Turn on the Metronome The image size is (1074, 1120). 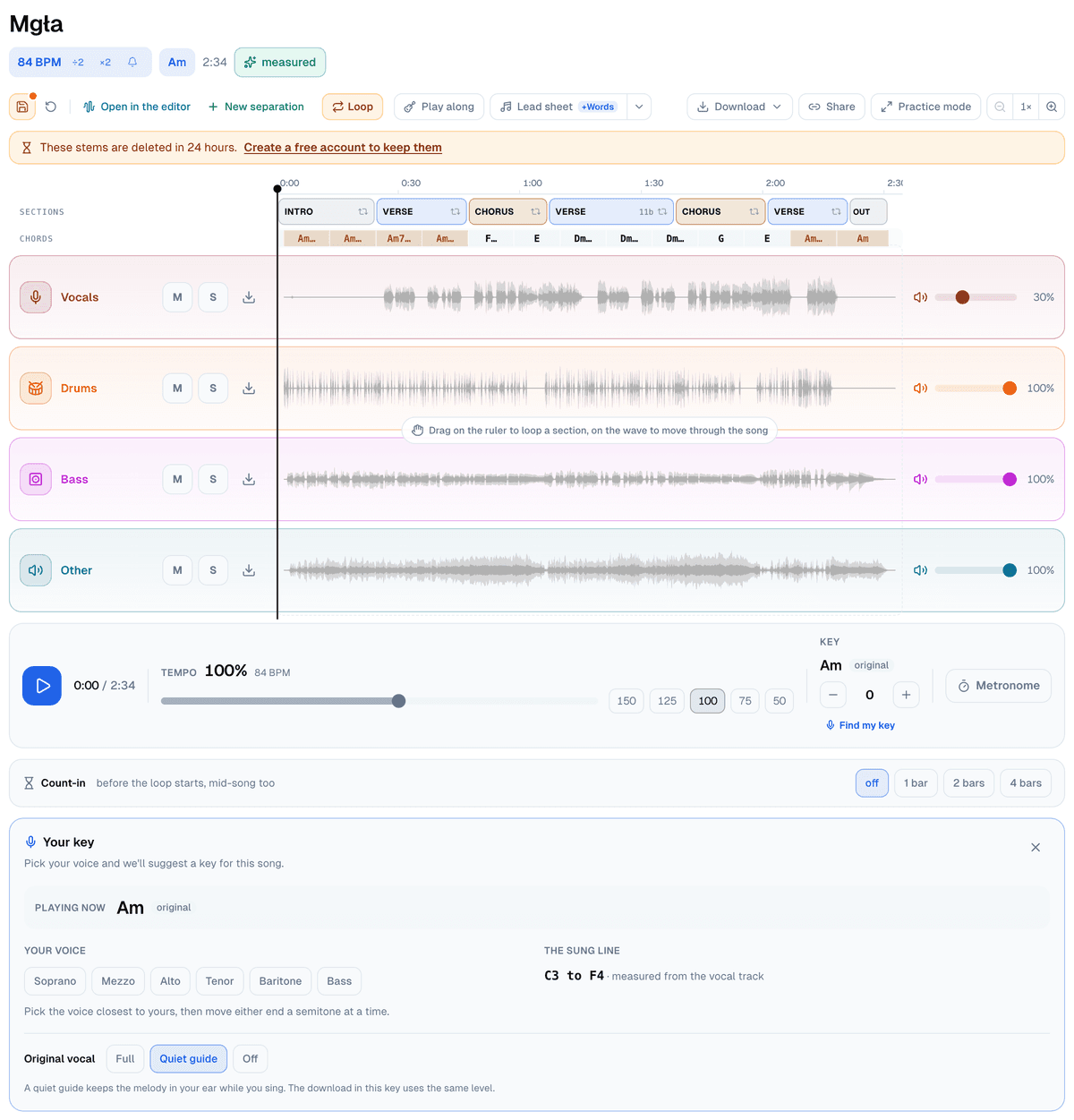click(x=998, y=686)
